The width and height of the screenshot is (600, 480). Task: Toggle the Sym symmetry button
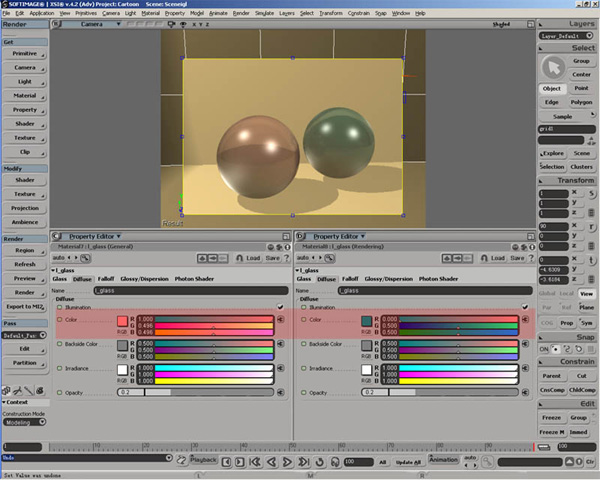[x=586, y=323]
